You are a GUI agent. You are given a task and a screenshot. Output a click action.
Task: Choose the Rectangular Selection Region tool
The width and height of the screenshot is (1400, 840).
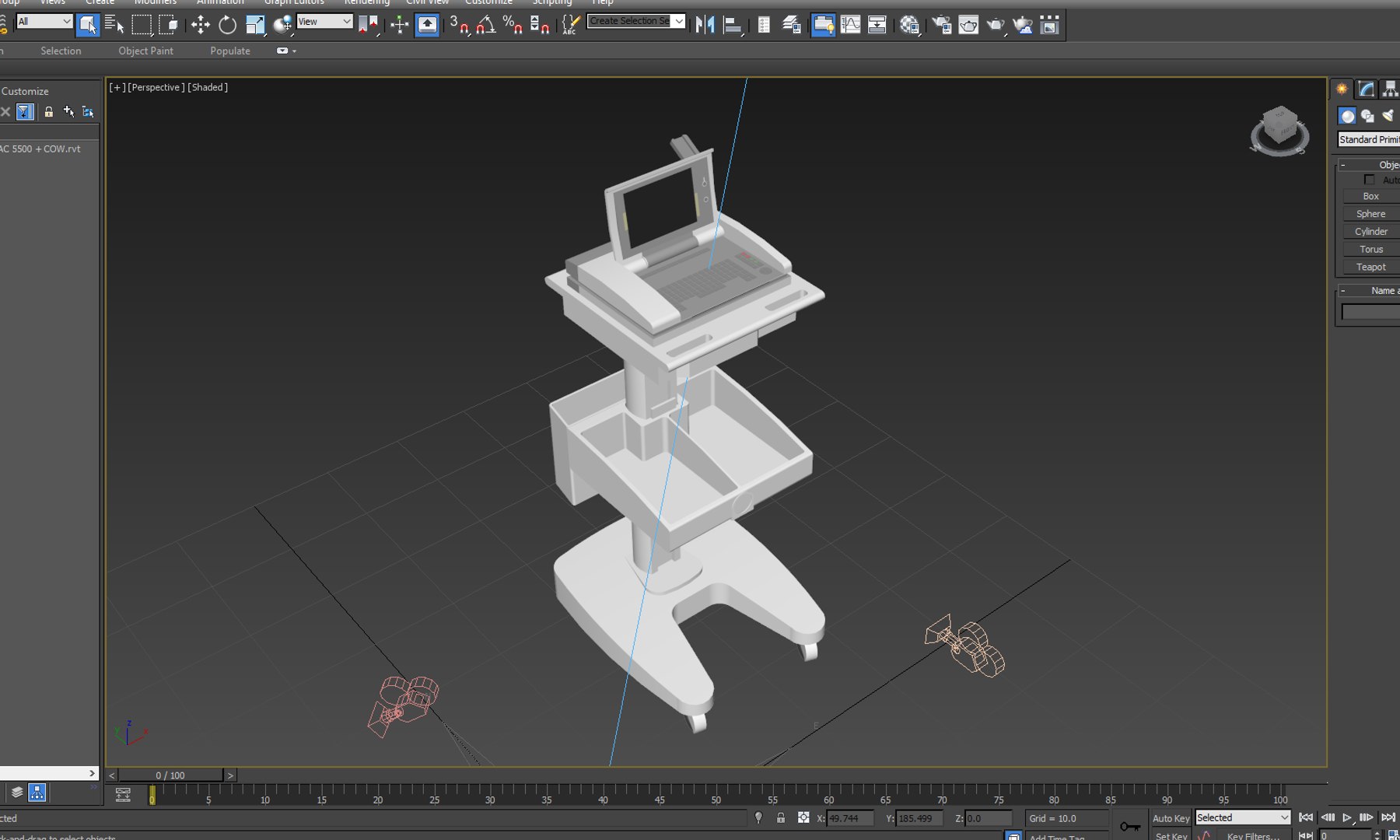click(x=142, y=25)
